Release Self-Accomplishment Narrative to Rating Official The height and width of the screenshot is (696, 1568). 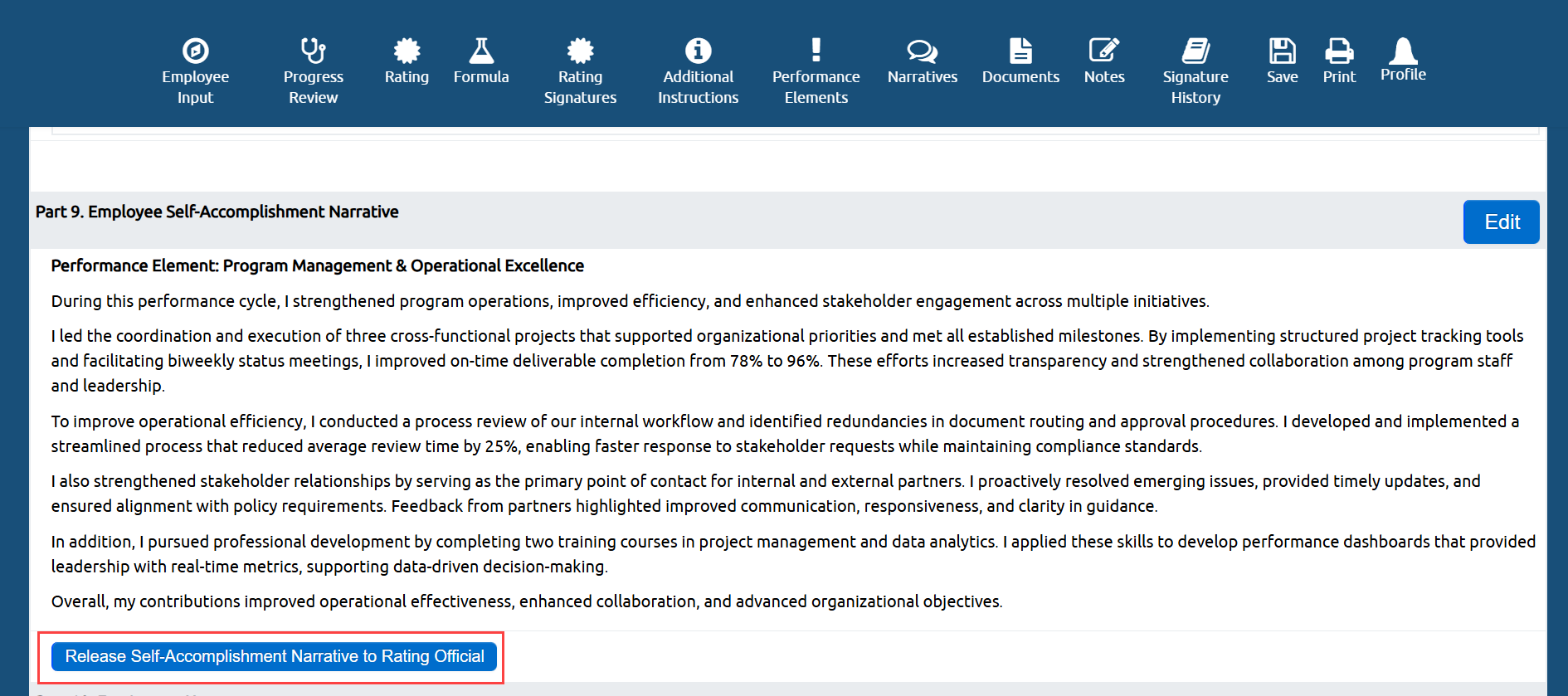pos(274,656)
